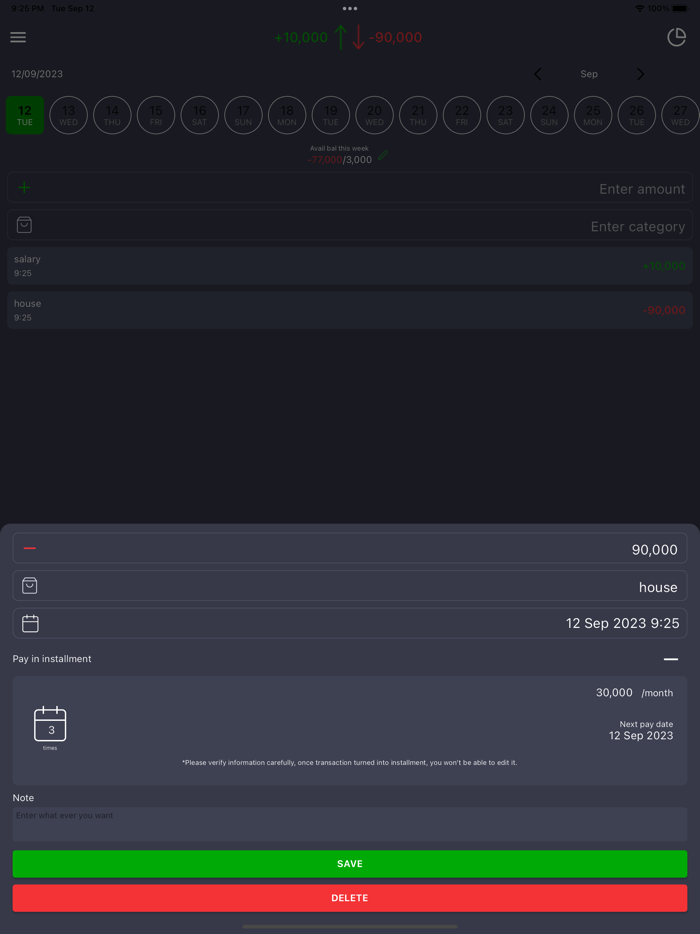
Task: Select date 23 SAT
Action: coord(505,115)
